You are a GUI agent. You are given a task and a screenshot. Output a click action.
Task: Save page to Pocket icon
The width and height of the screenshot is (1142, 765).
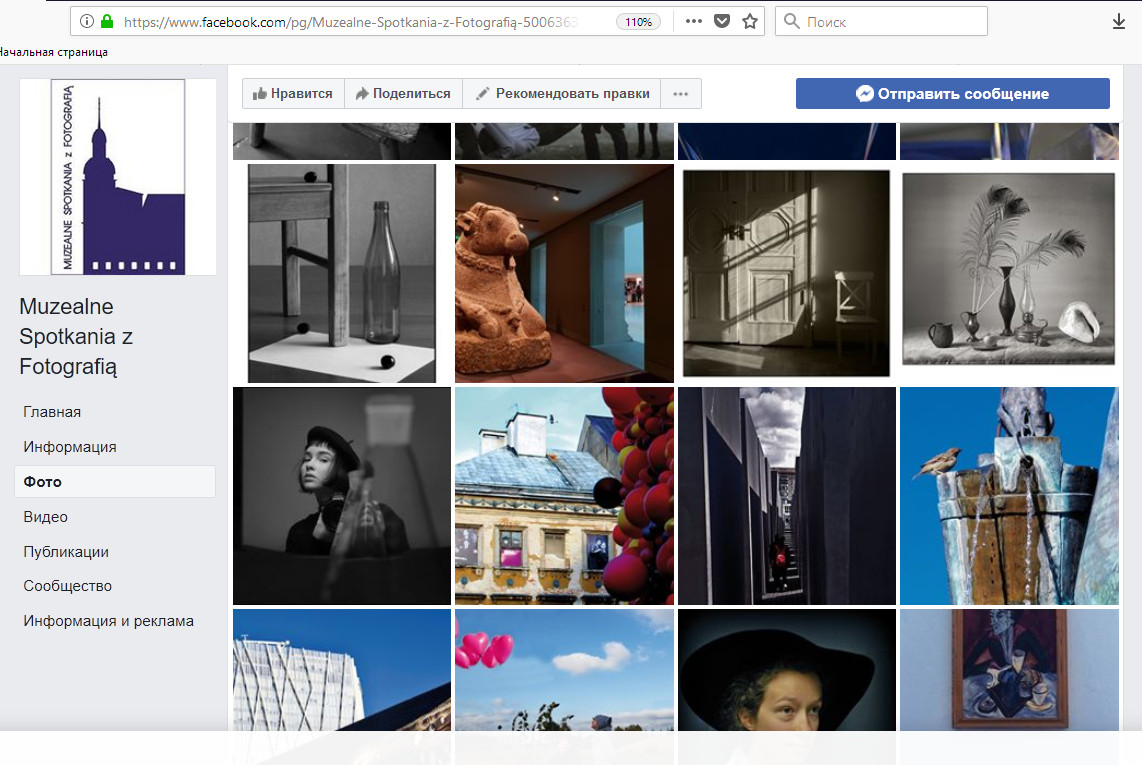(x=722, y=21)
